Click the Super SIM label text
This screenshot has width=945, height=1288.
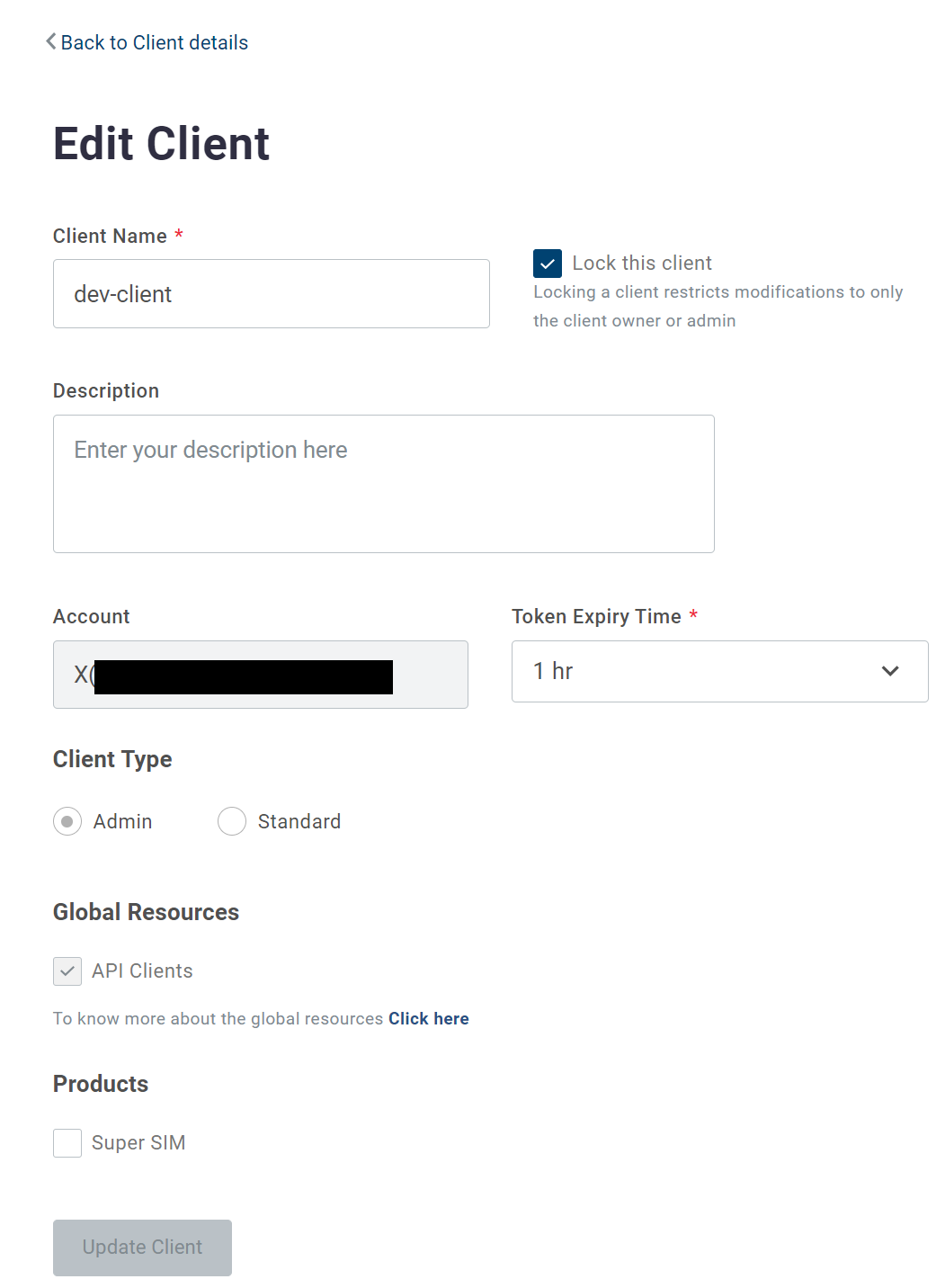[138, 1143]
